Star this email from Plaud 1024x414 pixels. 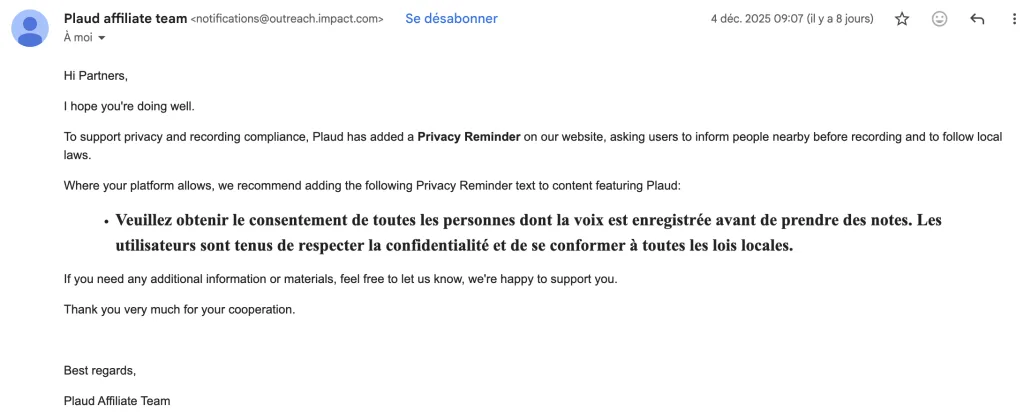[902, 19]
